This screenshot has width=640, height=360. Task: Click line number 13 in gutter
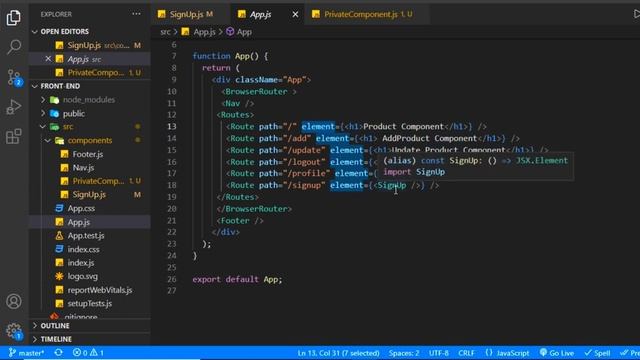172,127
